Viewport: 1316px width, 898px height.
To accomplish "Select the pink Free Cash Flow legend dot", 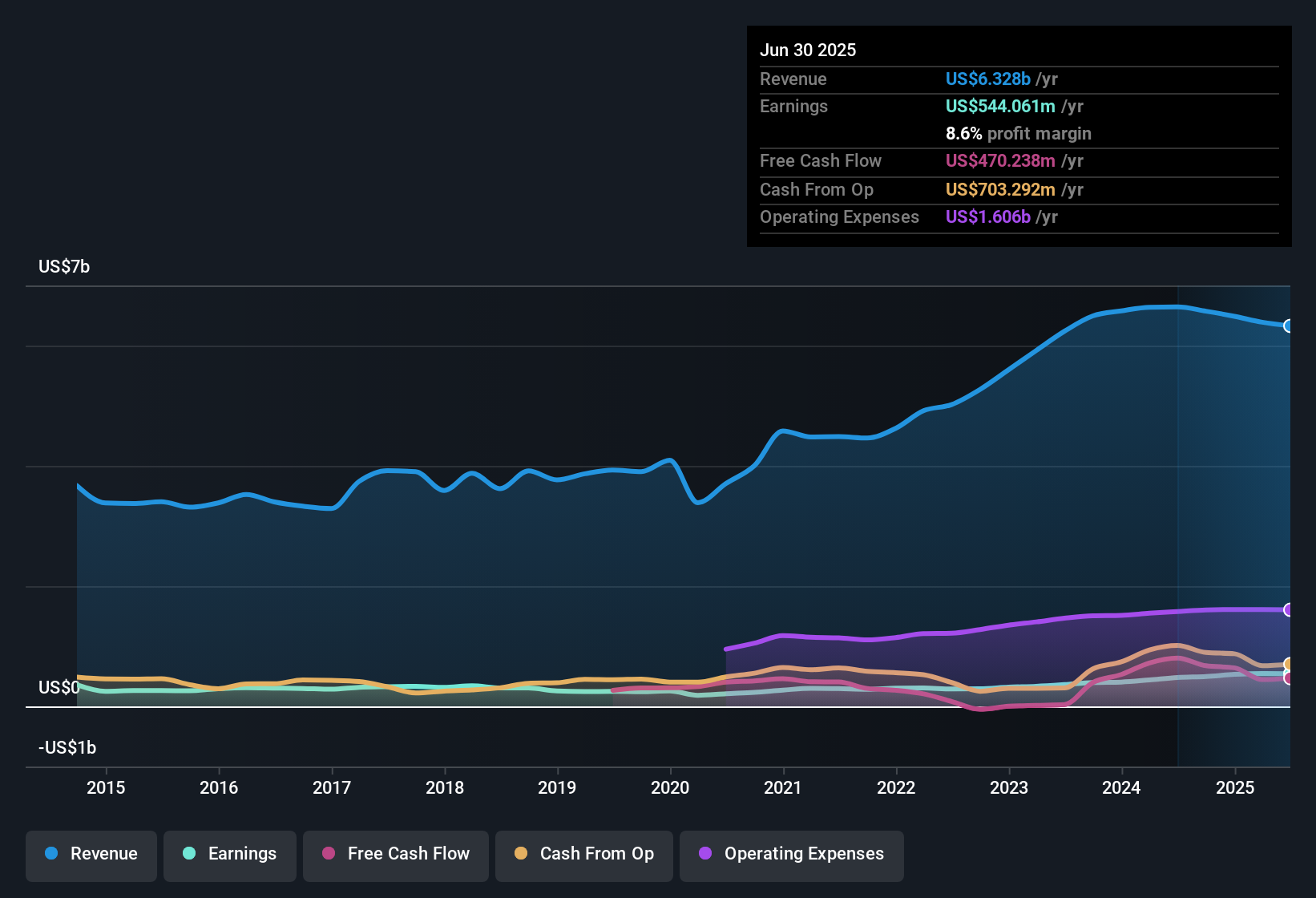I will [x=328, y=854].
